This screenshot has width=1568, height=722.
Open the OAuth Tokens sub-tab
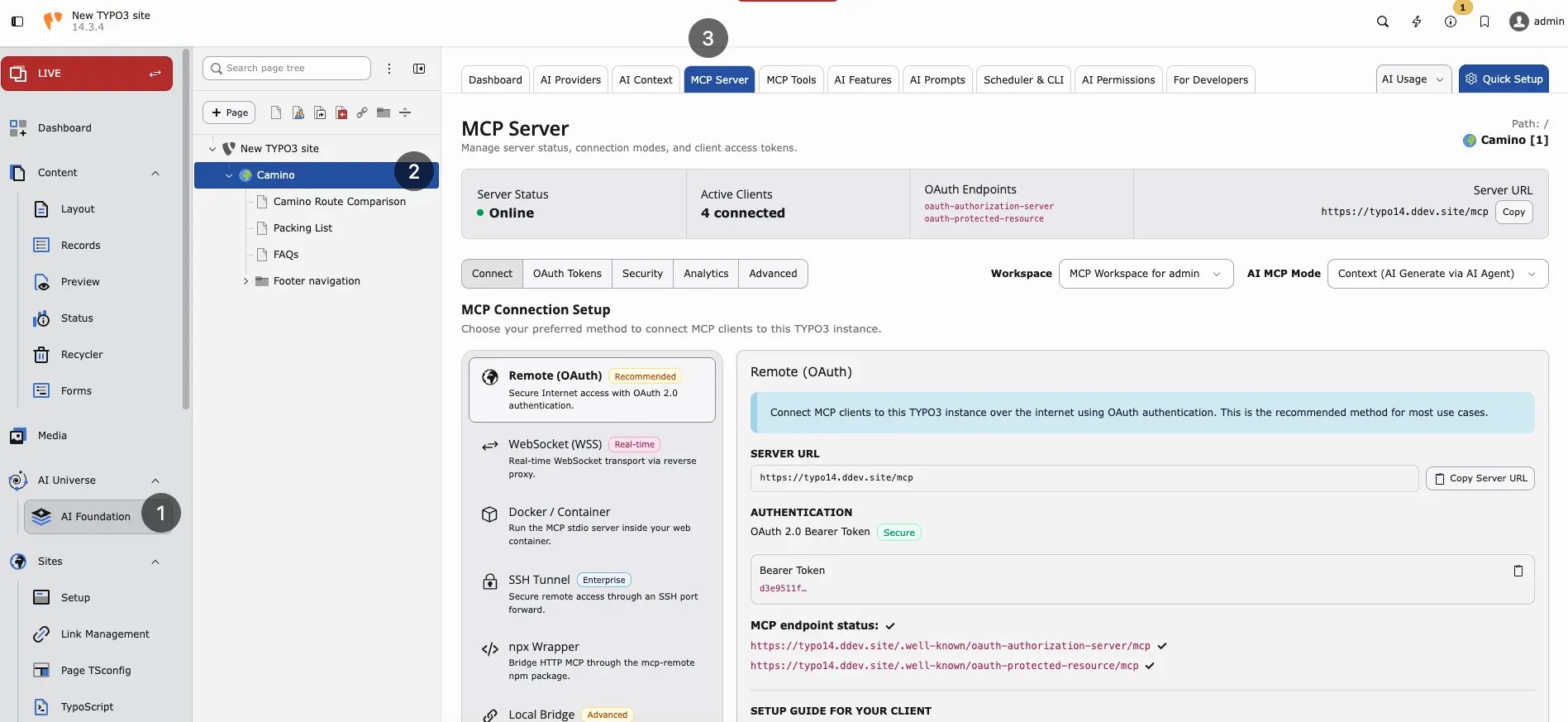coord(567,274)
